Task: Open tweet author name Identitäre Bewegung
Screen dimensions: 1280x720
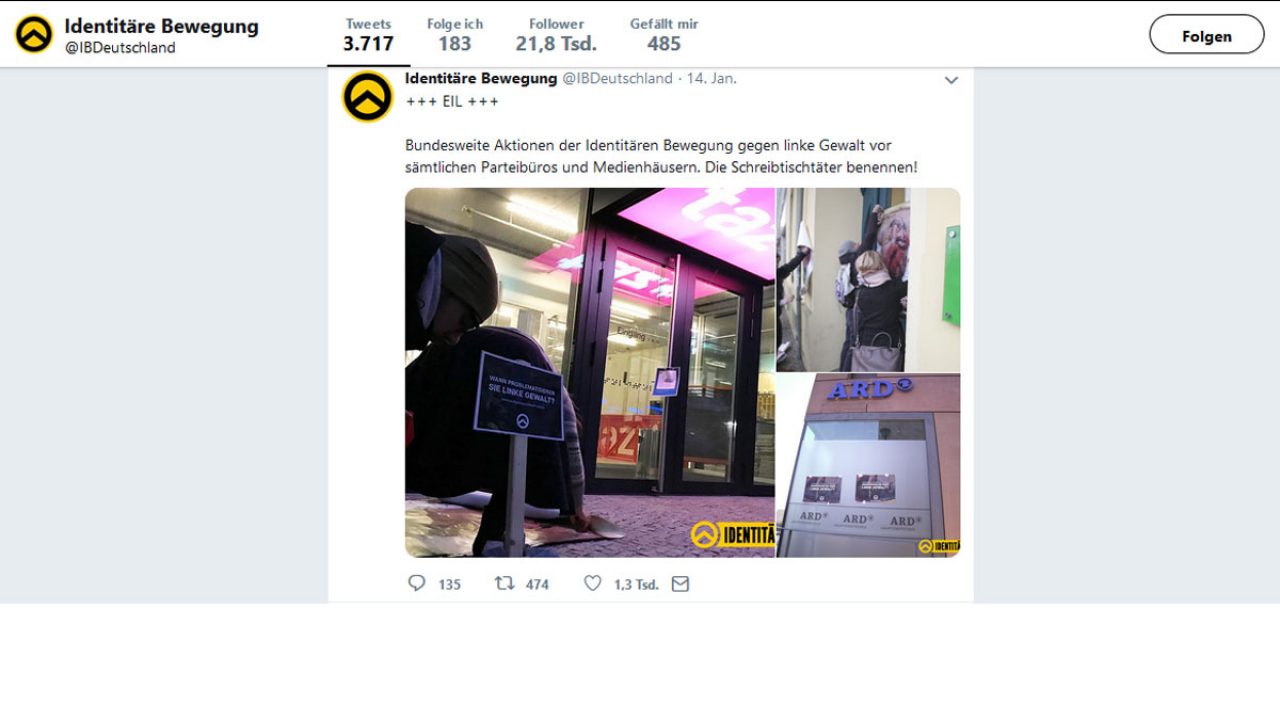Action: tap(481, 78)
